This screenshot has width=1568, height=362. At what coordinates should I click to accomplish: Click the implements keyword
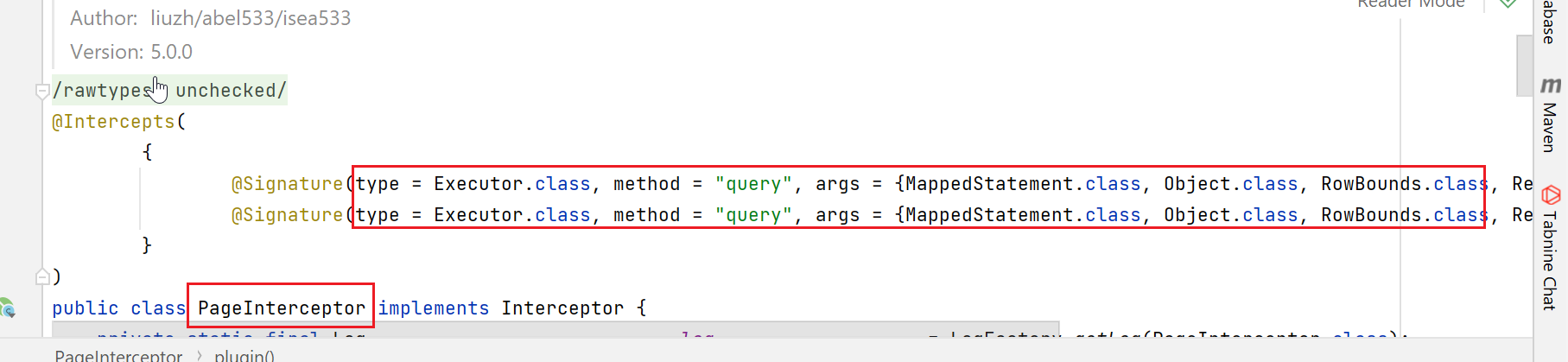(x=434, y=308)
